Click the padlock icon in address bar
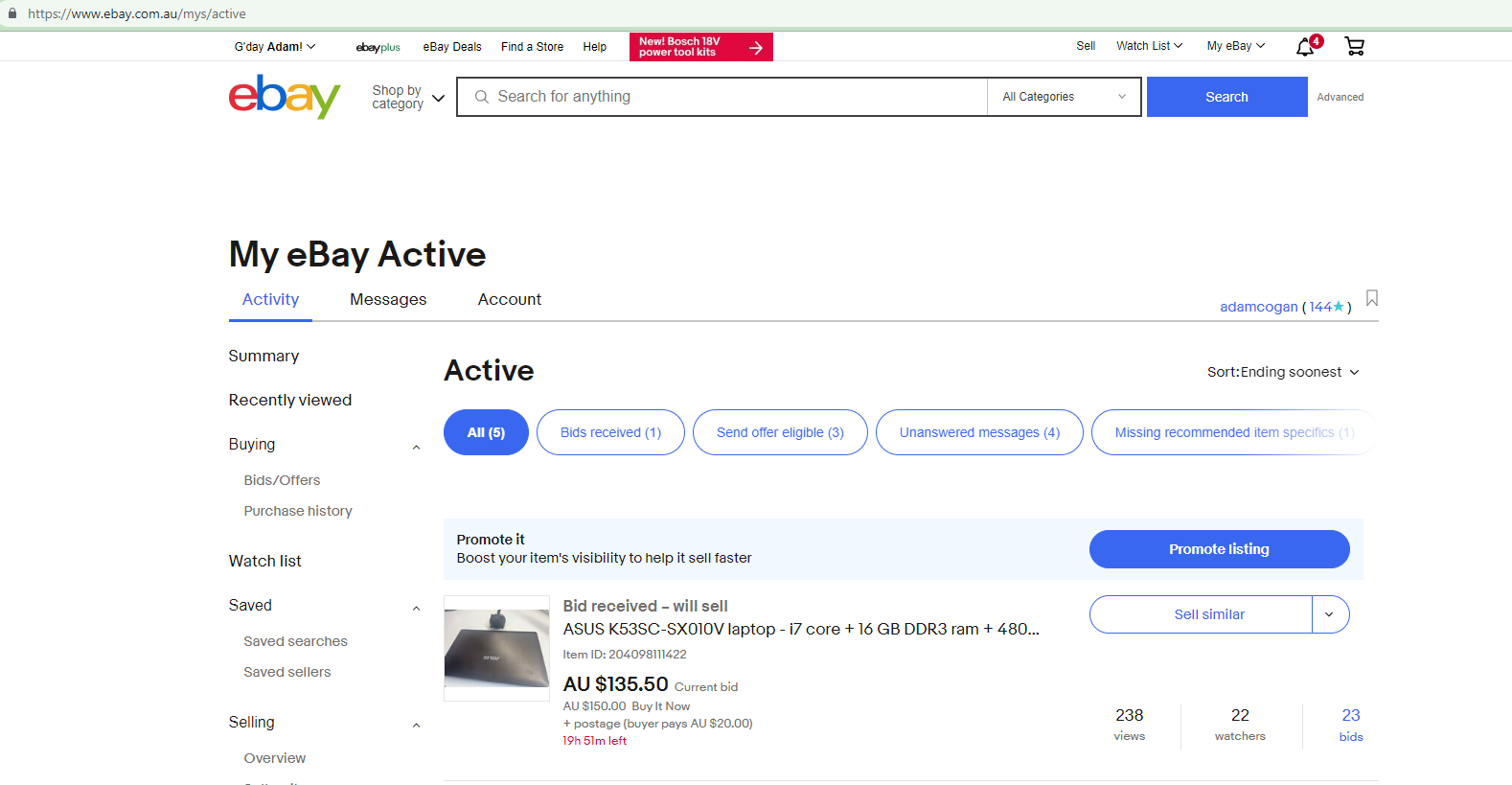Screen dimensions: 1512x785 [12, 13]
